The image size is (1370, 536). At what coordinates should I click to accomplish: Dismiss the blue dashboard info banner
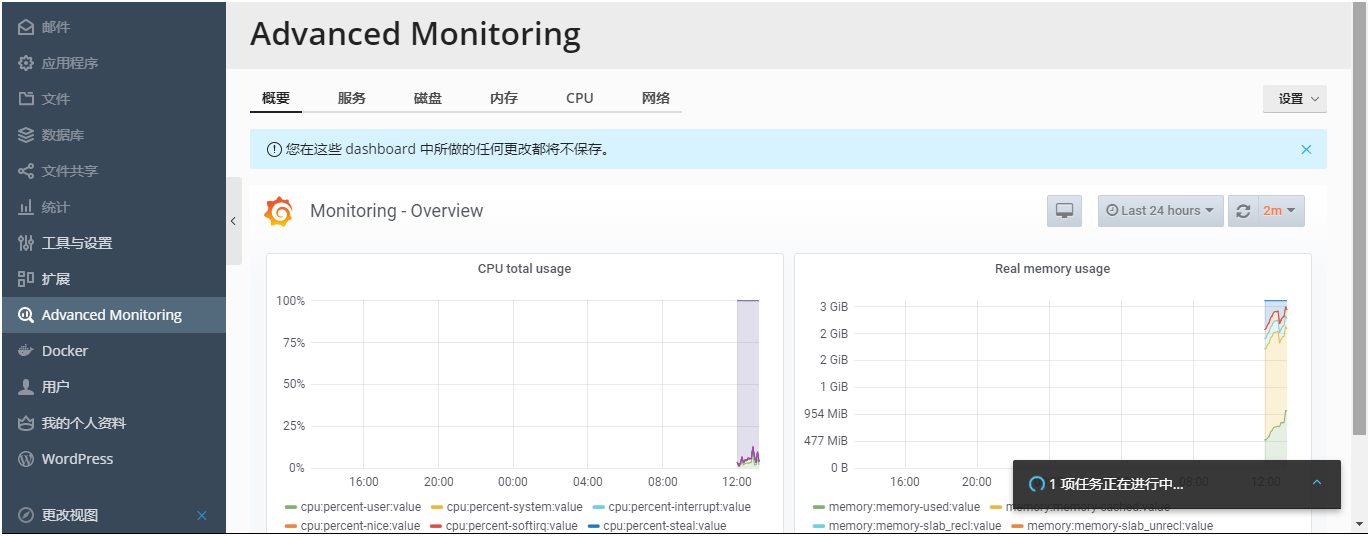click(x=1306, y=149)
